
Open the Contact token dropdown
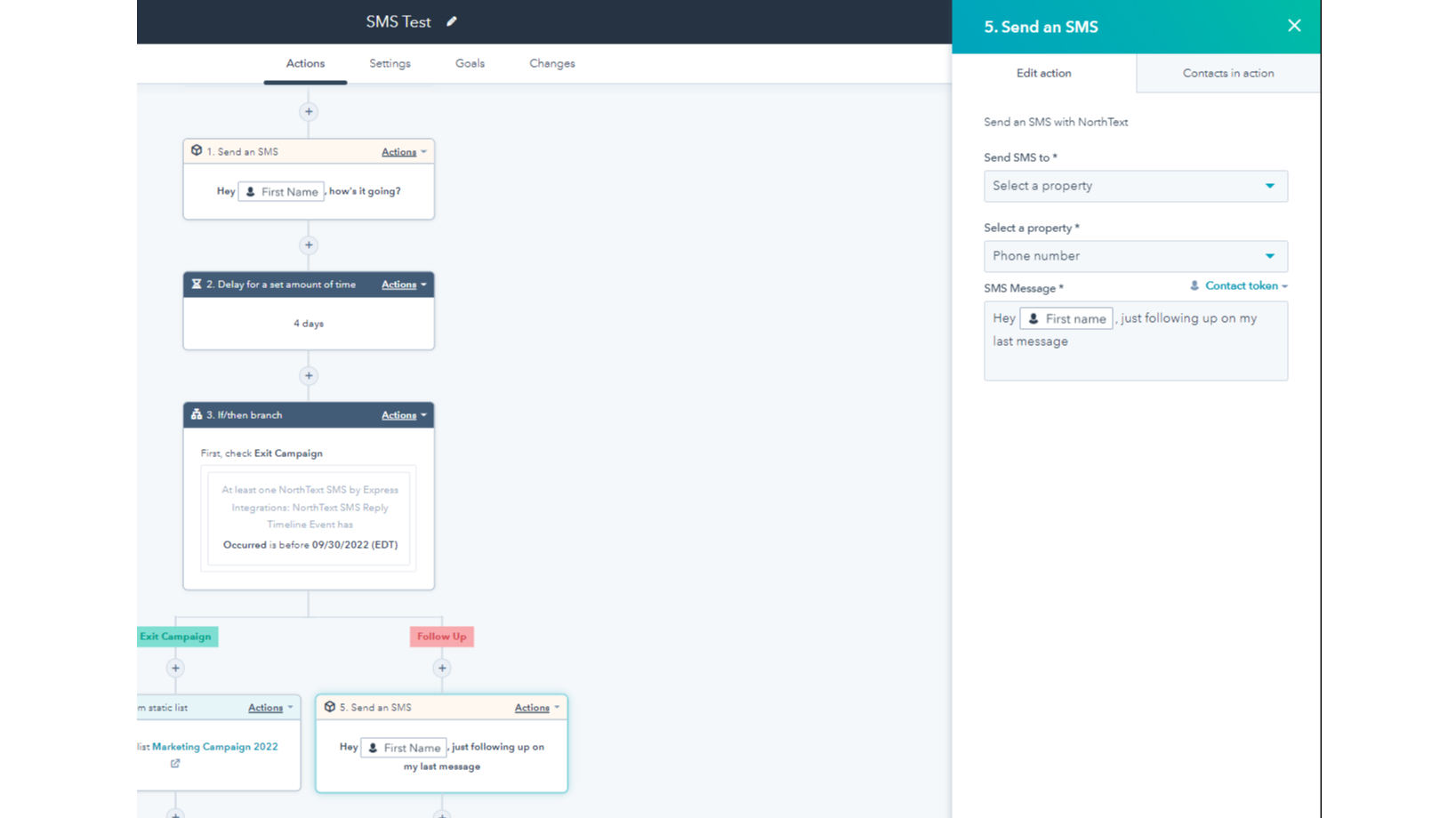pos(1239,285)
